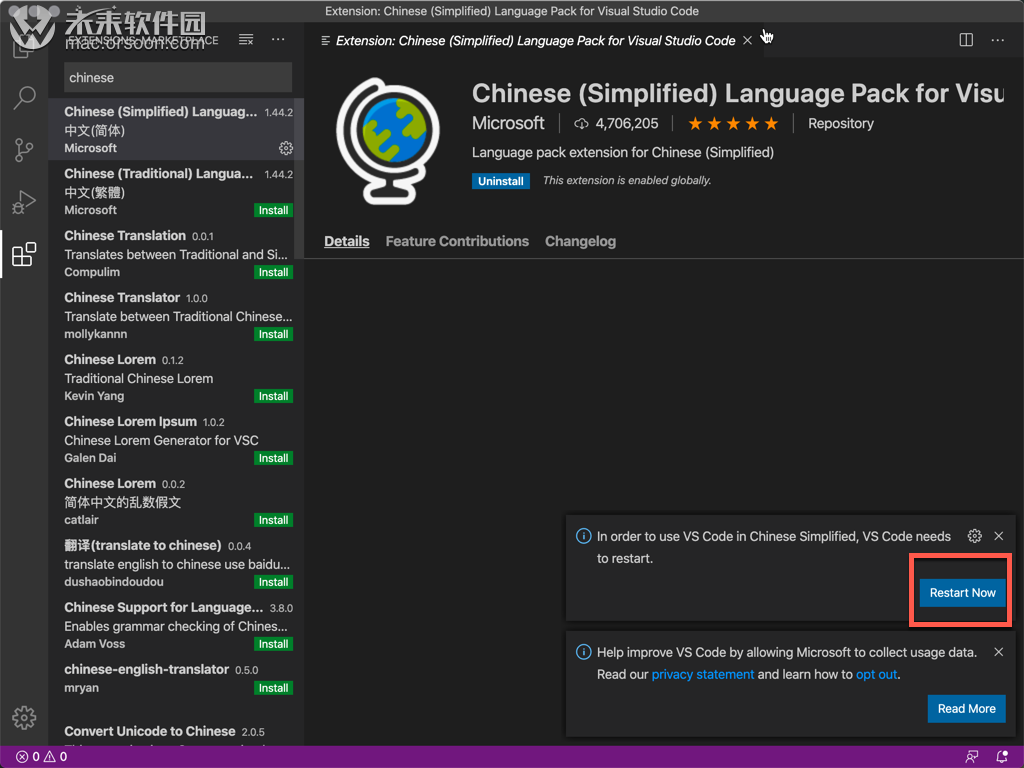
Task: Install Chinese Lorem Ipsum extension
Action: pos(273,458)
